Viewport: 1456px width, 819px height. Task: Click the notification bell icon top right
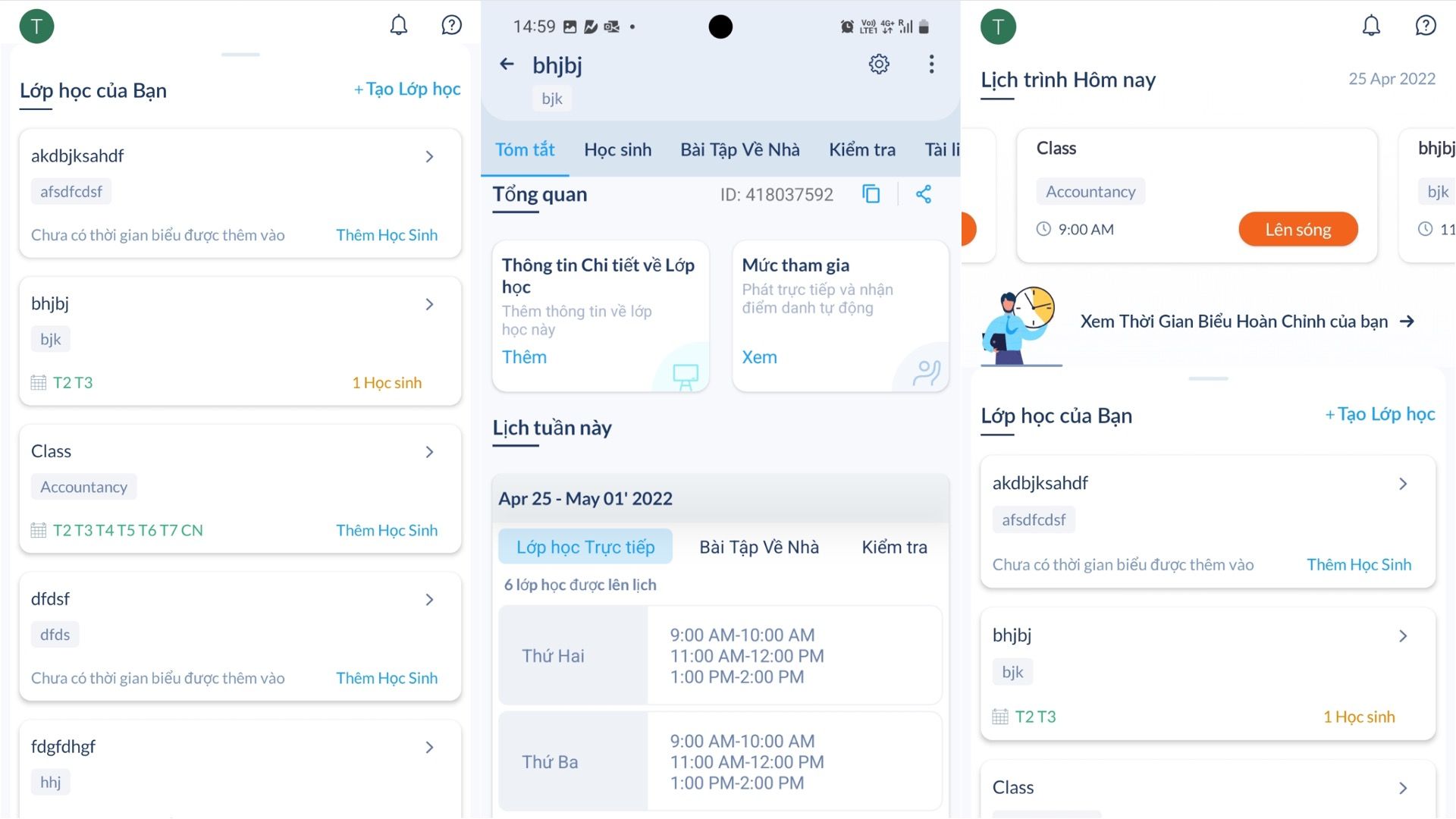[1371, 26]
